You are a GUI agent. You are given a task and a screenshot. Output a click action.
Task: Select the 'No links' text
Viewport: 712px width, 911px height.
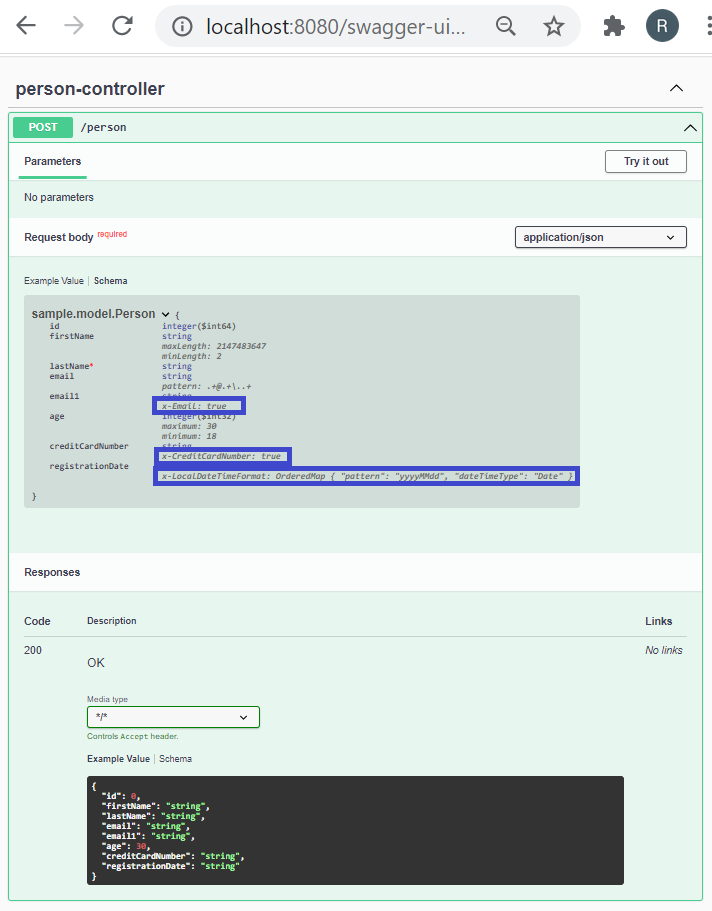tap(664, 650)
